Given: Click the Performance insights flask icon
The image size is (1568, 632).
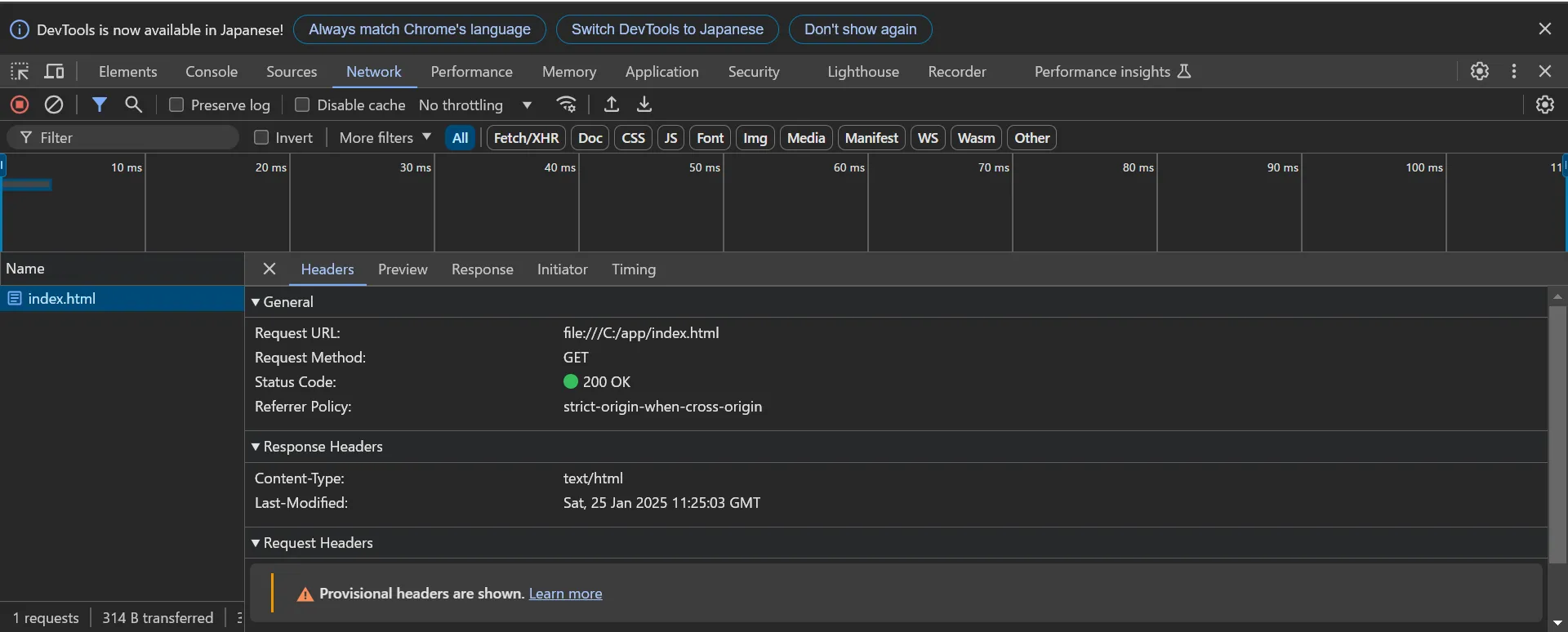Looking at the screenshot, I should point(1184,71).
